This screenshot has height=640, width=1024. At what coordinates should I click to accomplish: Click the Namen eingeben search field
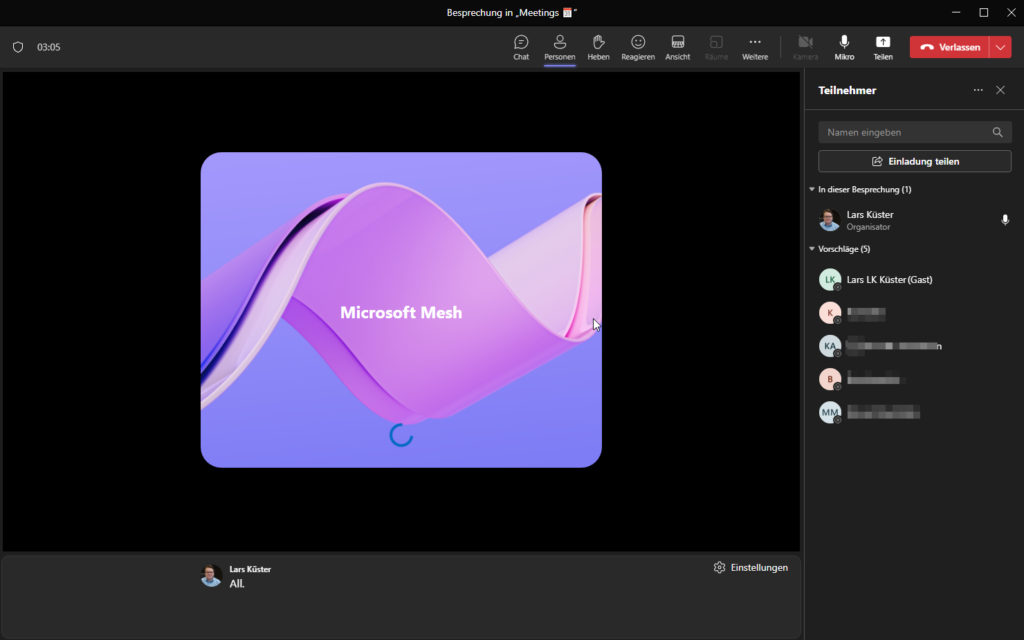[914, 132]
